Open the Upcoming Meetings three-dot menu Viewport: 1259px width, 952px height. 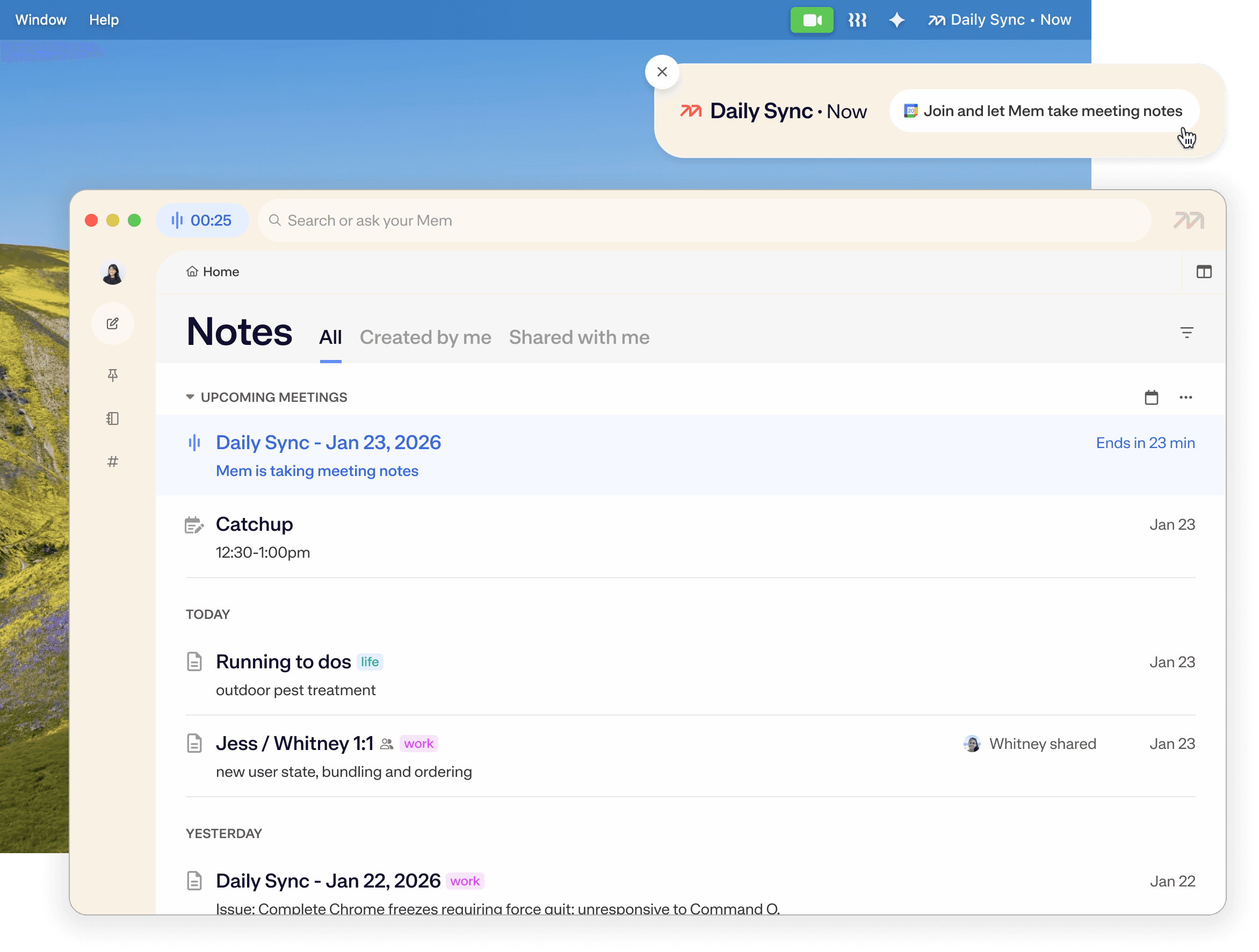coord(1185,398)
